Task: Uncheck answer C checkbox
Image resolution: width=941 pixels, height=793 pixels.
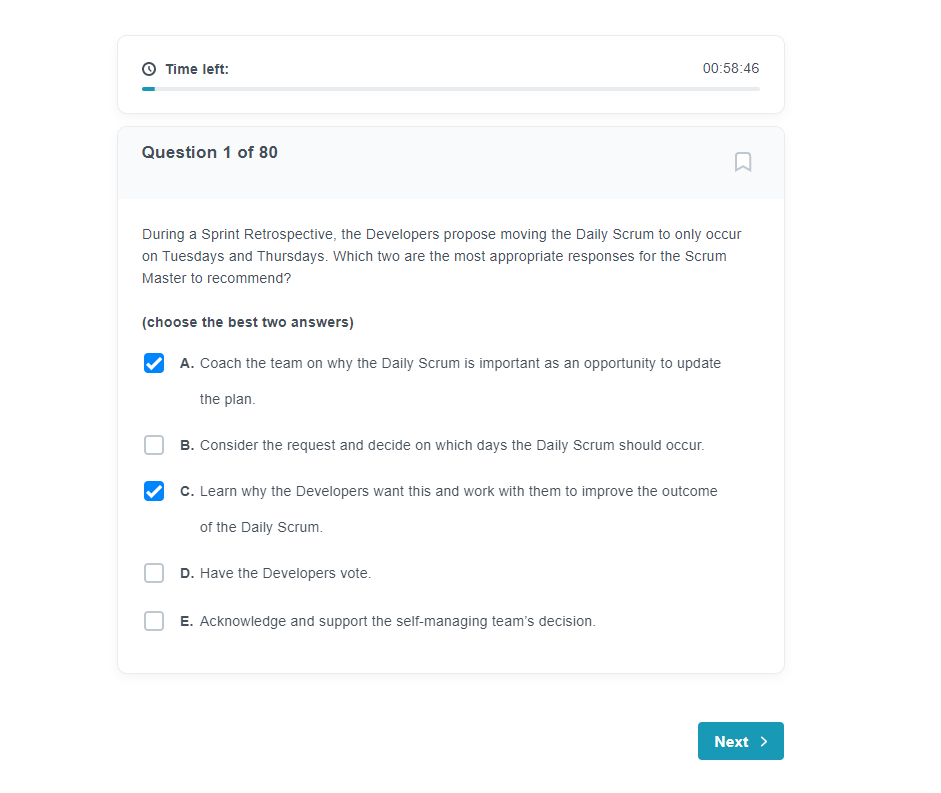Action: tap(154, 491)
